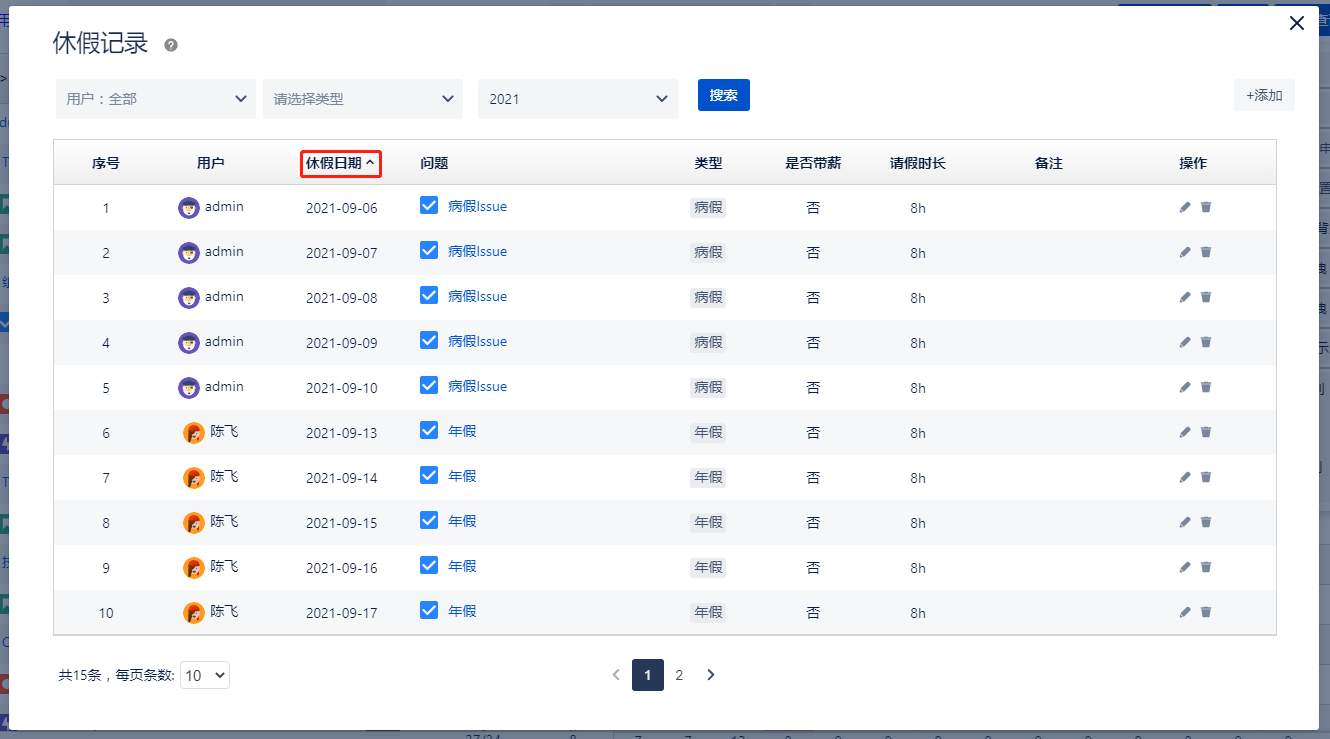Click the help question mark beside 休假记录

coord(171,45)
